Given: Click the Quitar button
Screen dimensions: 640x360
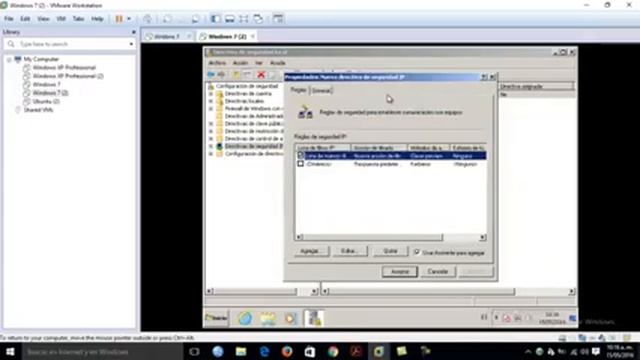Looking at the screenshot, I should [390, 251].
